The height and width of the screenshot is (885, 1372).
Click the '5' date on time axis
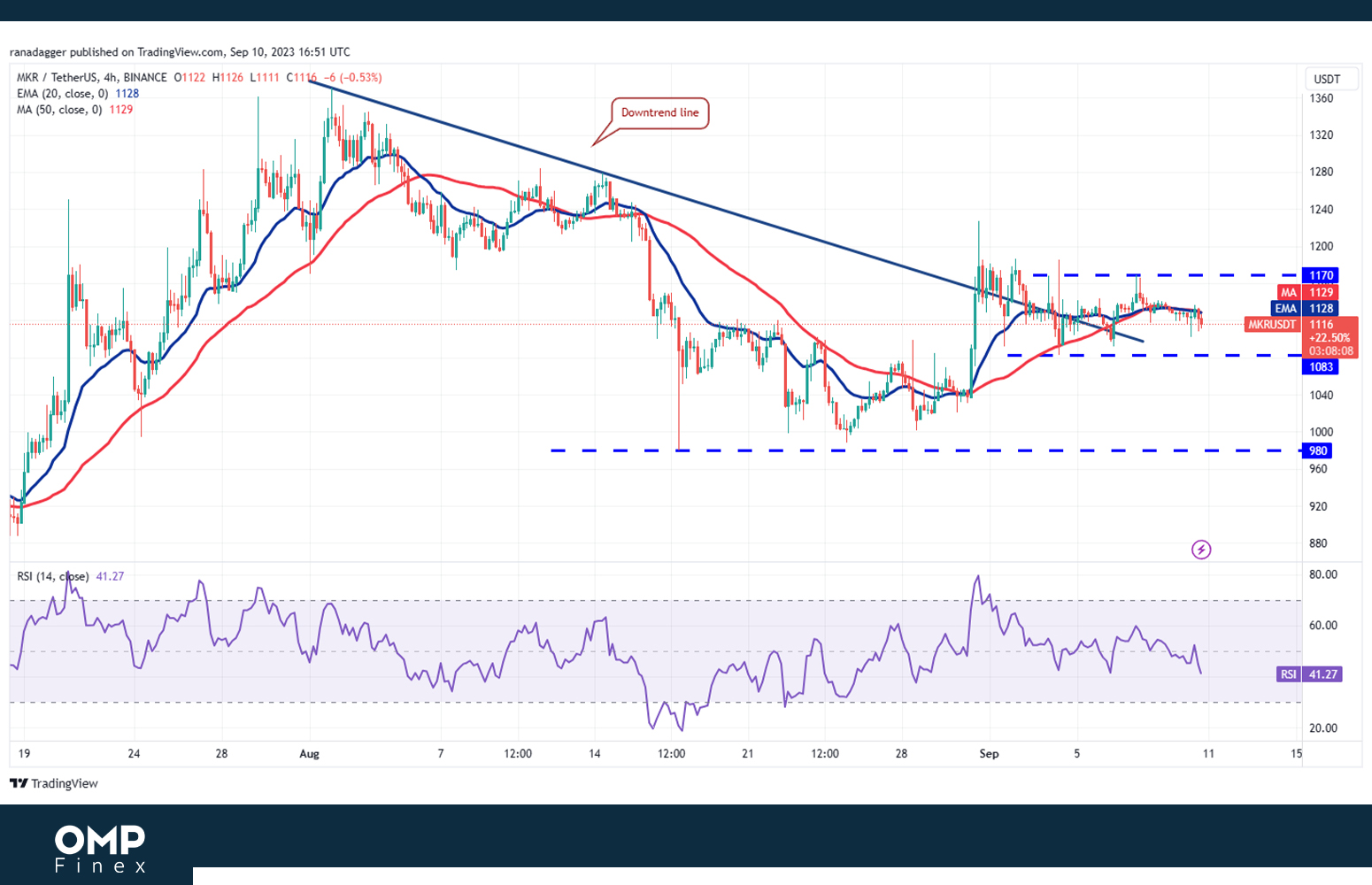point(1077,754)
